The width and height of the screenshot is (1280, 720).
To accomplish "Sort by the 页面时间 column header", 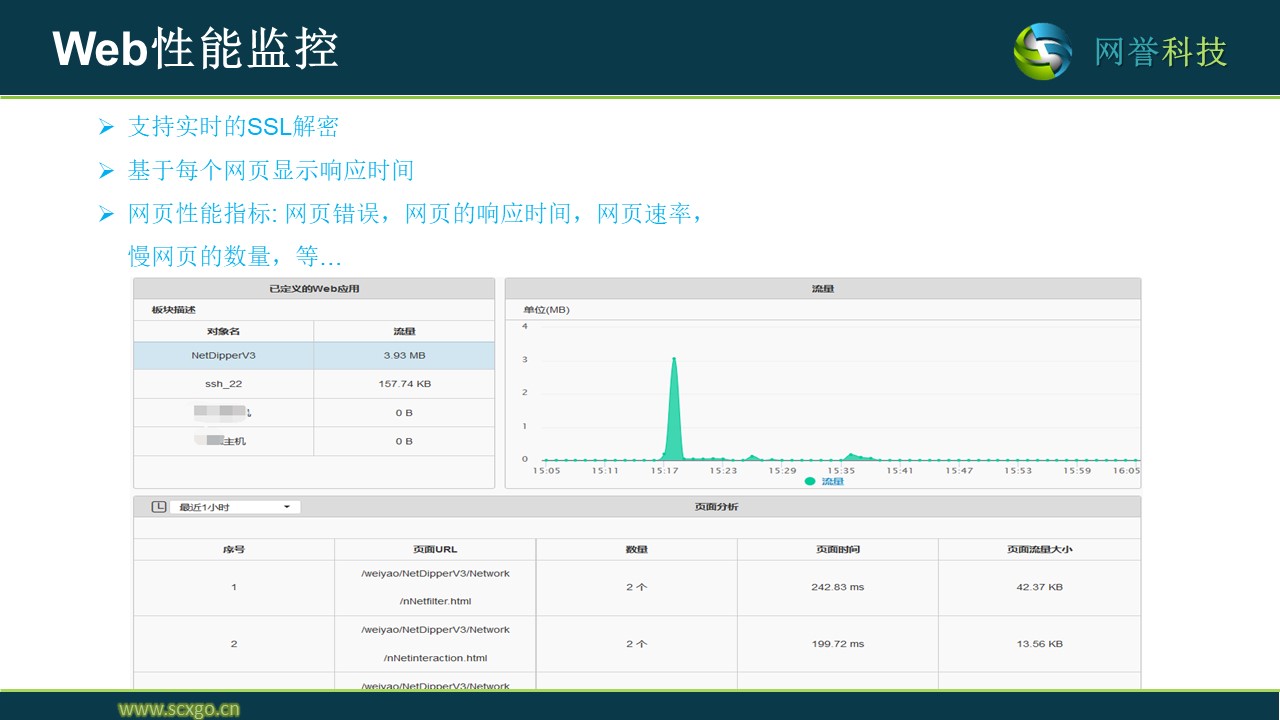I will [837, 549].
